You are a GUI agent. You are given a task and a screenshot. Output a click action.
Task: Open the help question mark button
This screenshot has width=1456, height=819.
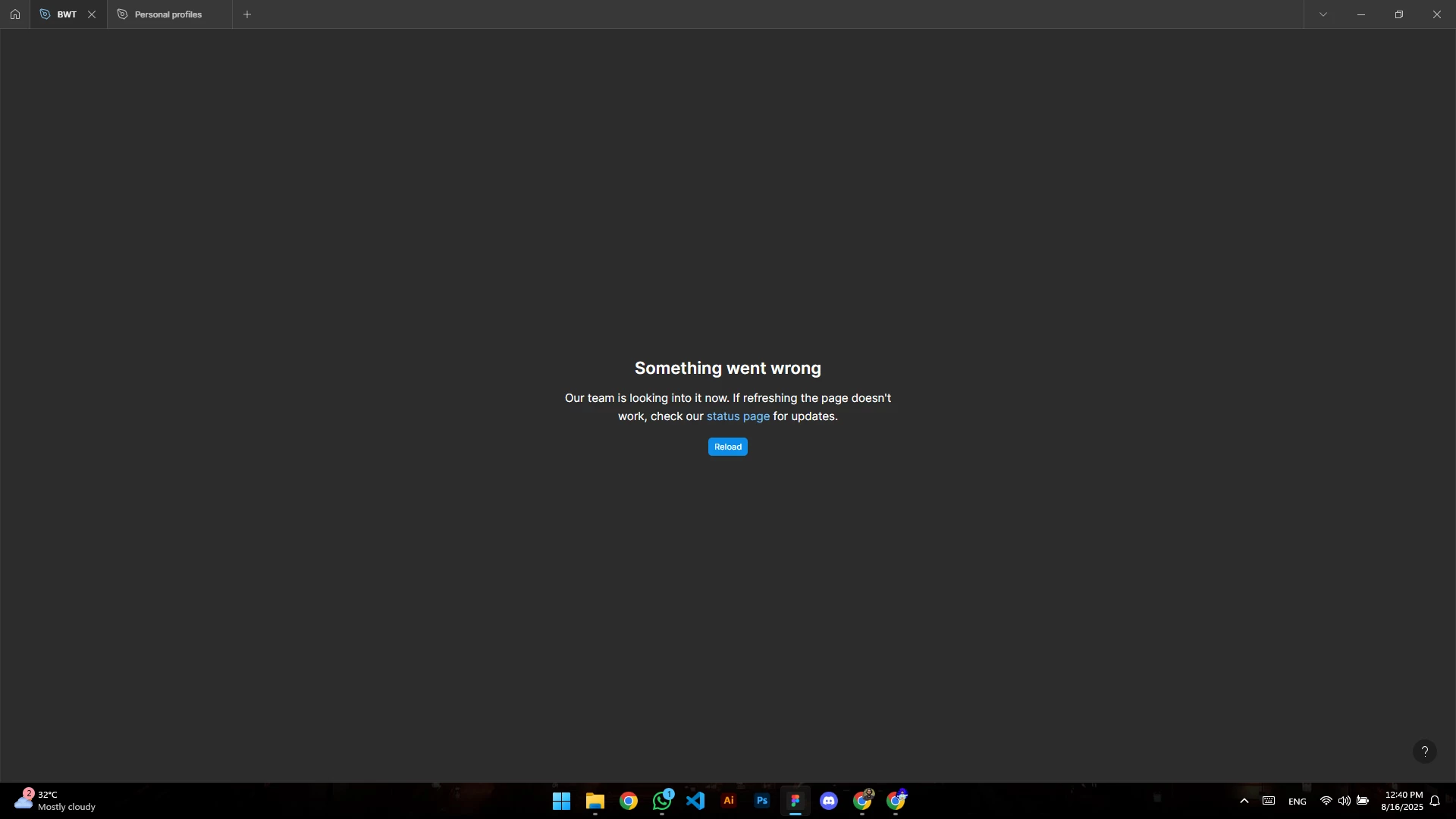click(x=1425, y=752)
